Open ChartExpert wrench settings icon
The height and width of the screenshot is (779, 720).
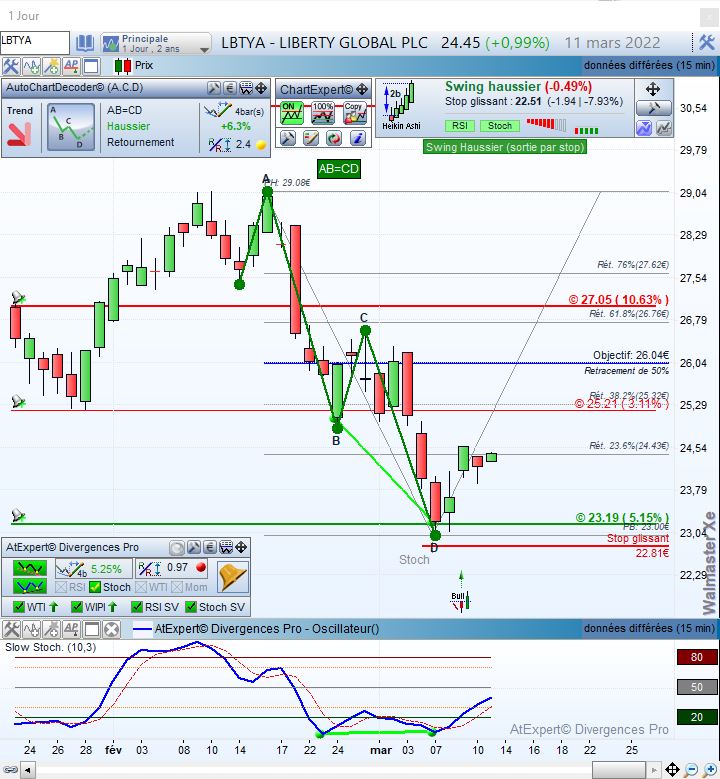[x=288, y=138]
